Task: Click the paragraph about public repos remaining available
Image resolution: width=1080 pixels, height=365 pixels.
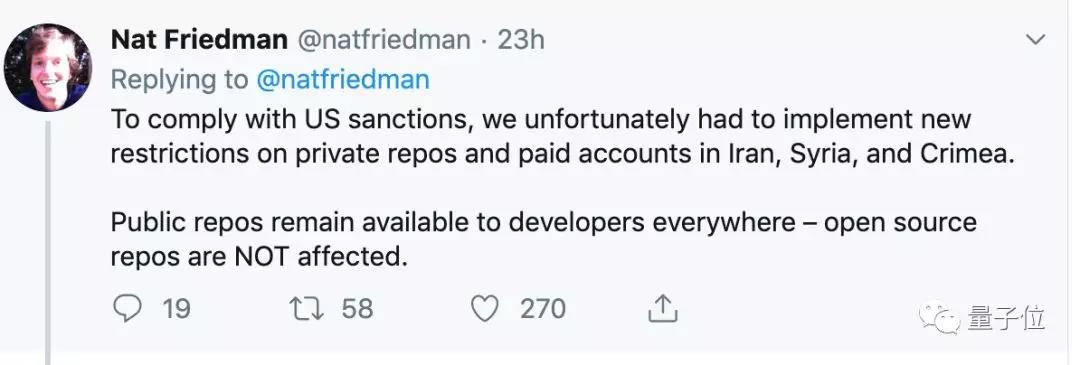Action: [543, 240]
